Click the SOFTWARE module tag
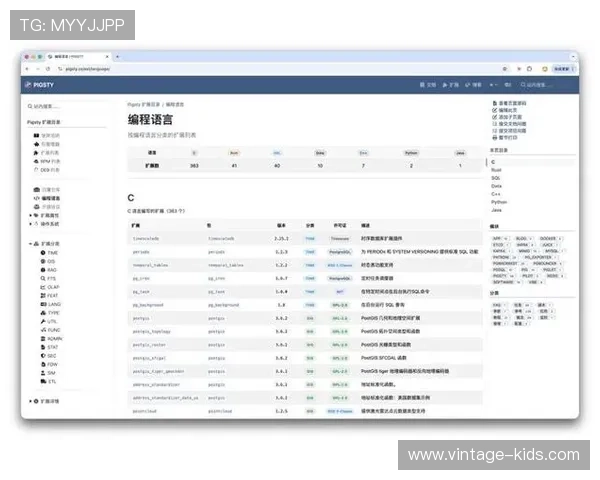This screenshot has width=600, height=480. 506,282
